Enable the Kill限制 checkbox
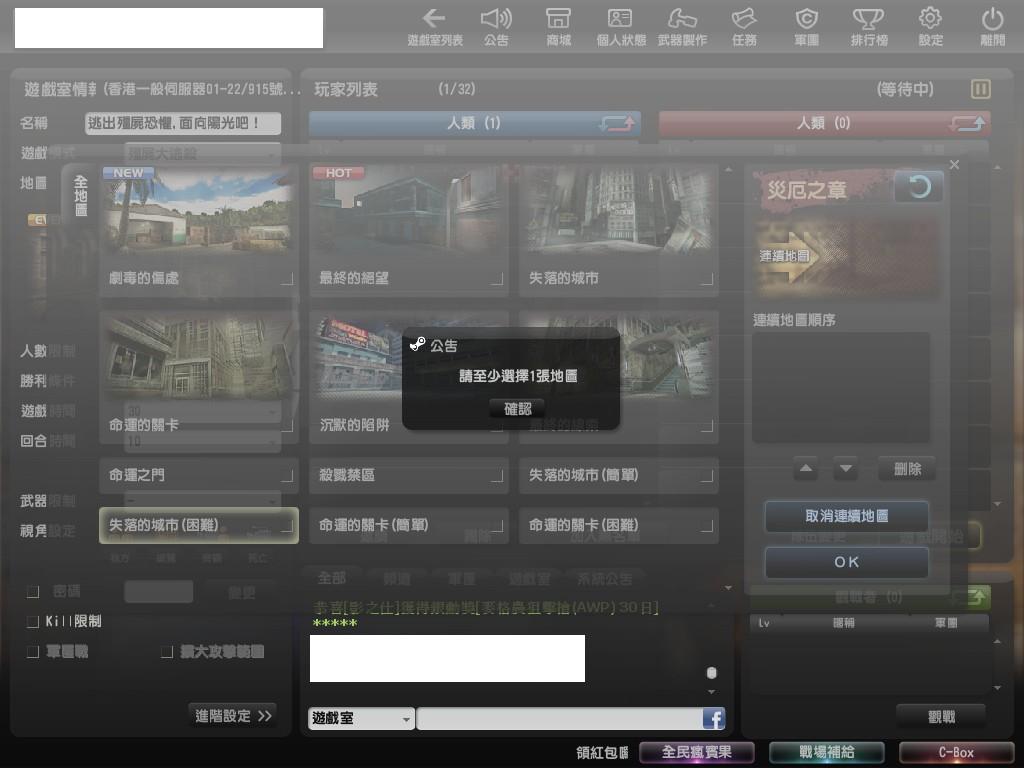Viewport: 1024px width, 768px height. 33,622
